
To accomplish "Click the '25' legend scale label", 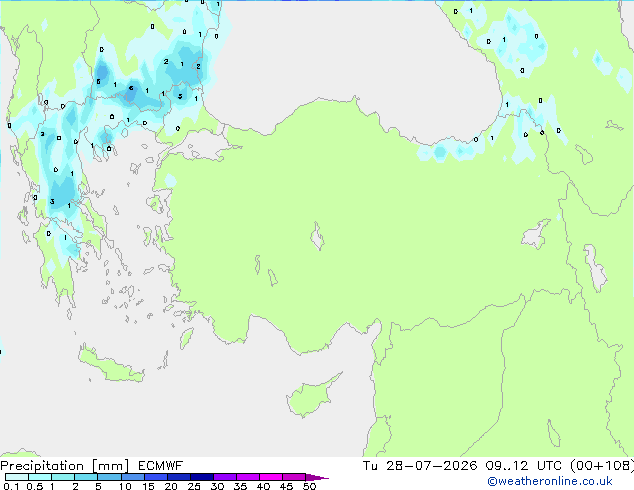I will click(194, 486).
